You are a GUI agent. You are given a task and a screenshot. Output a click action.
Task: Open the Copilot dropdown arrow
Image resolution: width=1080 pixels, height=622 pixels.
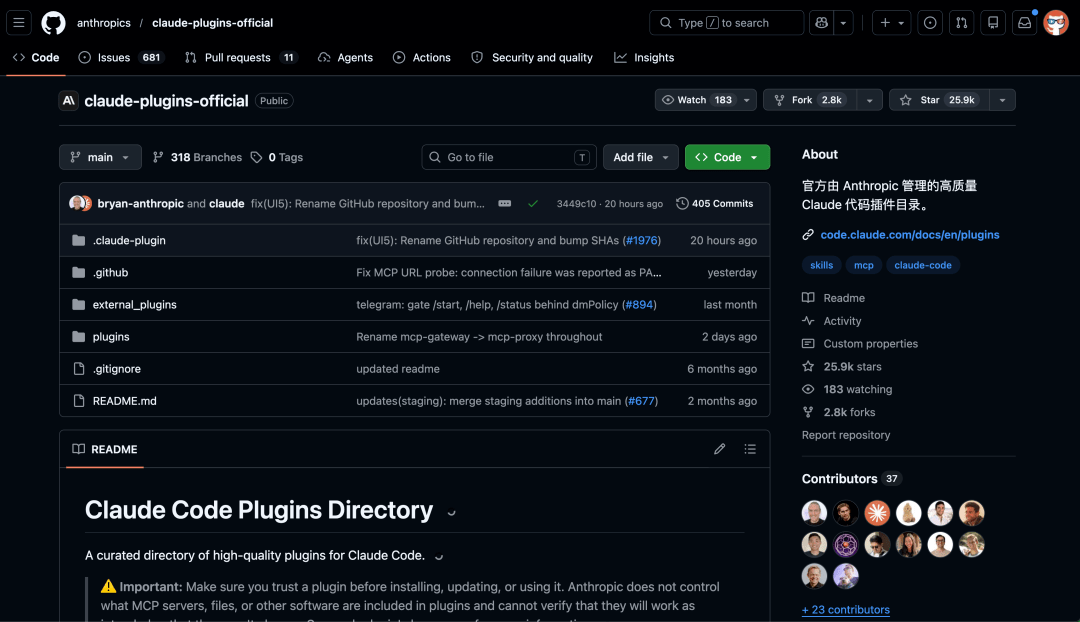coord(844,23)
